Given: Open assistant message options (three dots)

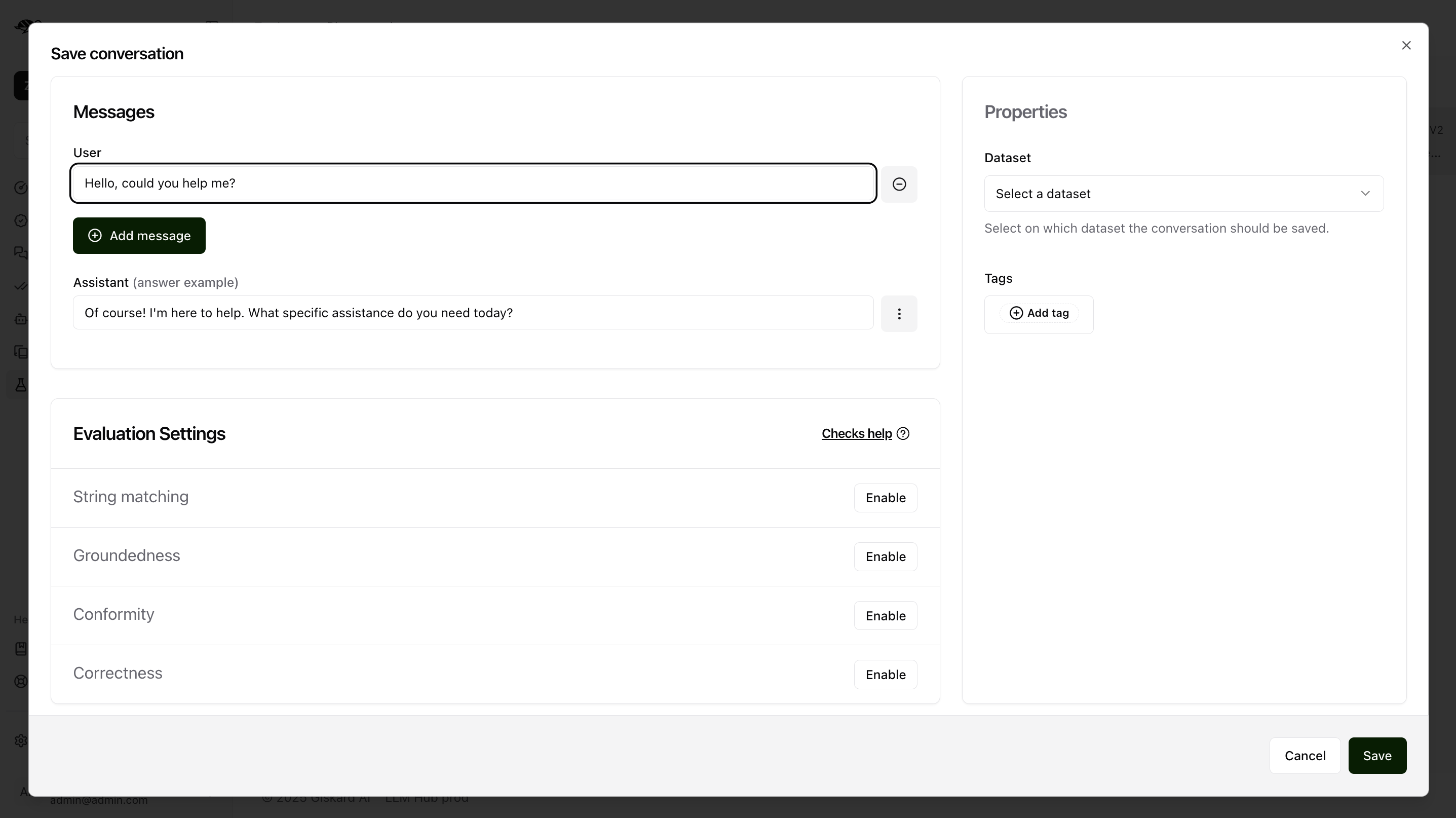Looking at the screenshot, I should pyautogui.click(x=899, y=314).
